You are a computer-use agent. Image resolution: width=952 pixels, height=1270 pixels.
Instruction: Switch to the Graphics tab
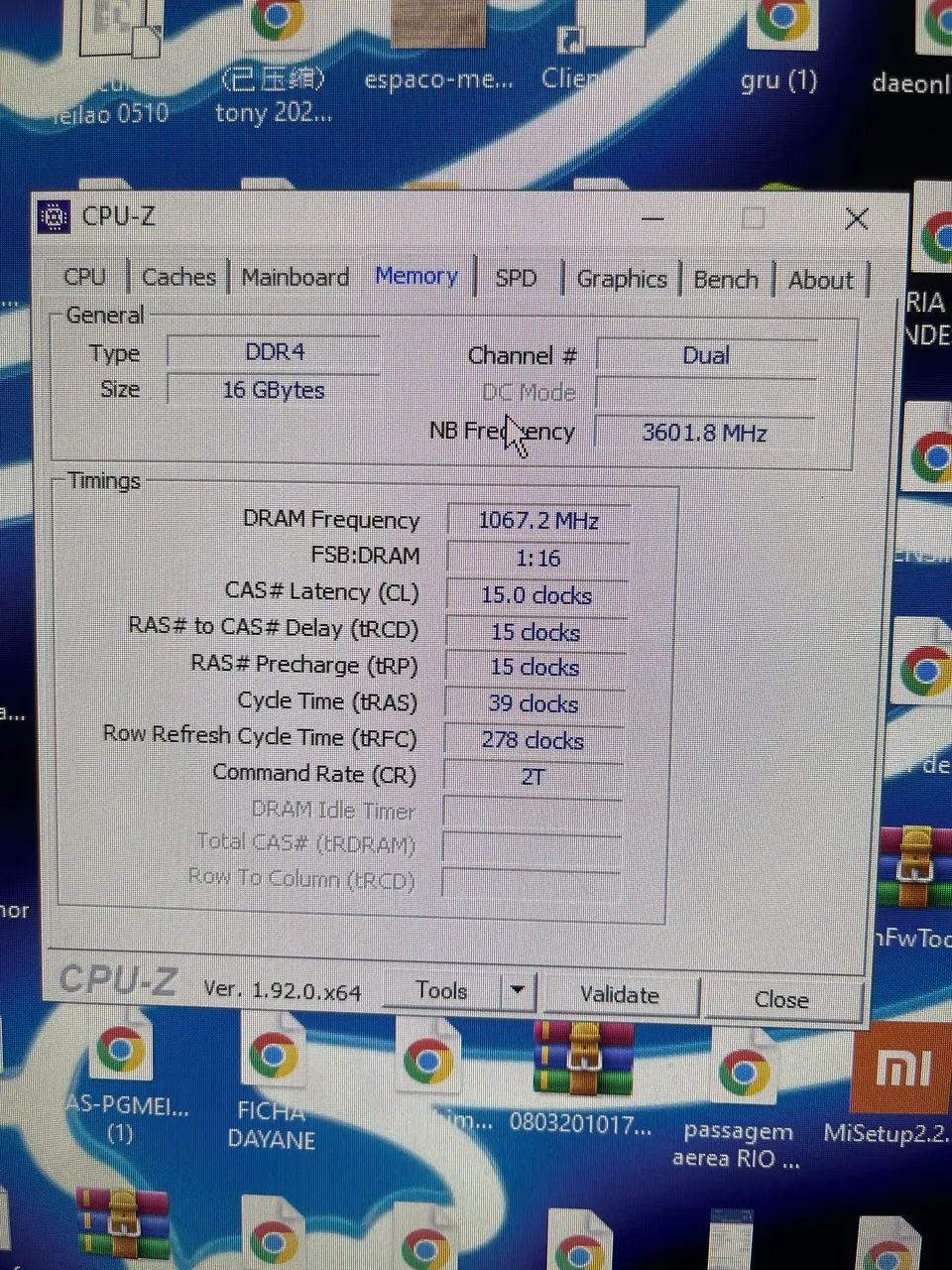point(622,279)
